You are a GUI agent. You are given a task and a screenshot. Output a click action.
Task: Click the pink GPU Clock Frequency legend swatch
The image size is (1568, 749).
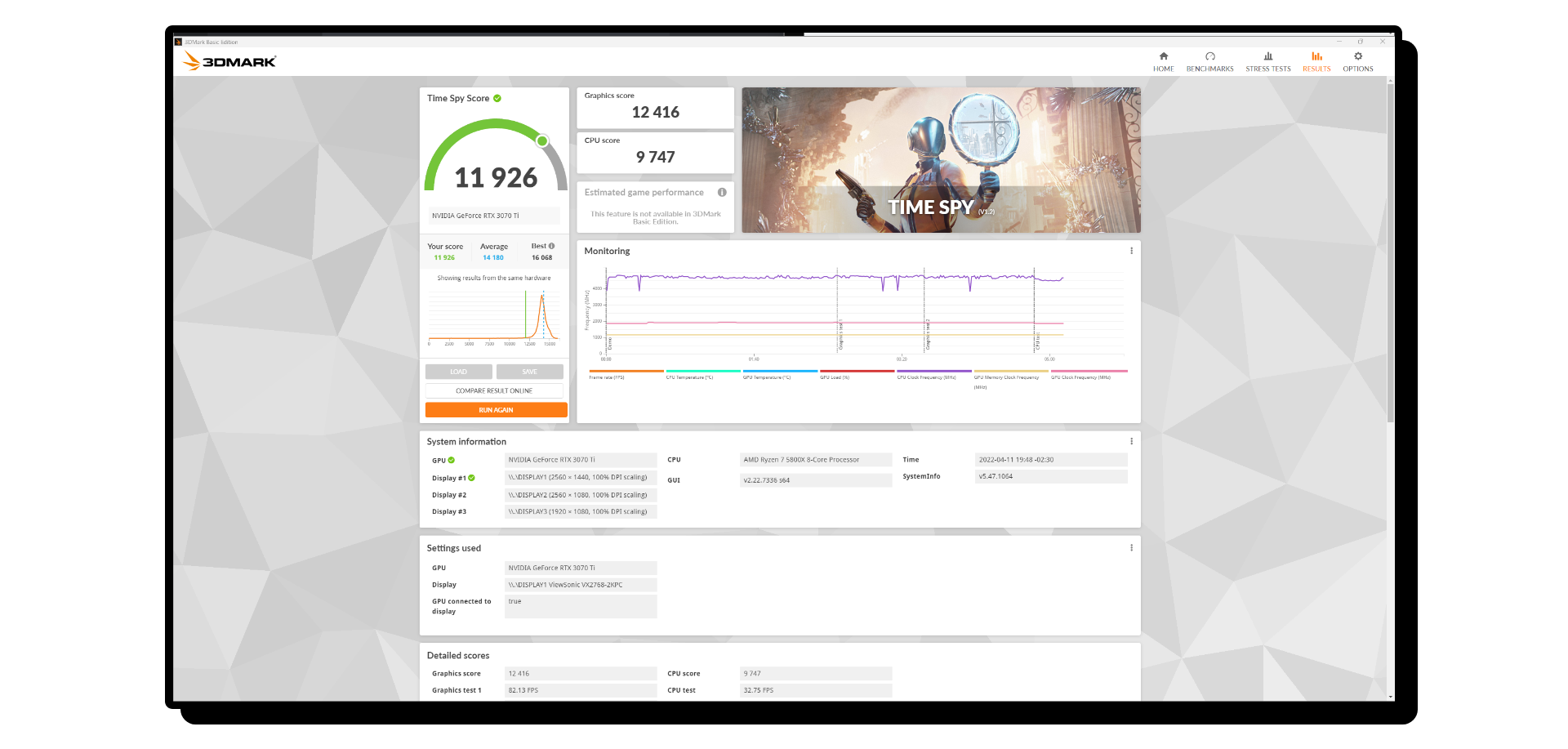pos(1089,371)
